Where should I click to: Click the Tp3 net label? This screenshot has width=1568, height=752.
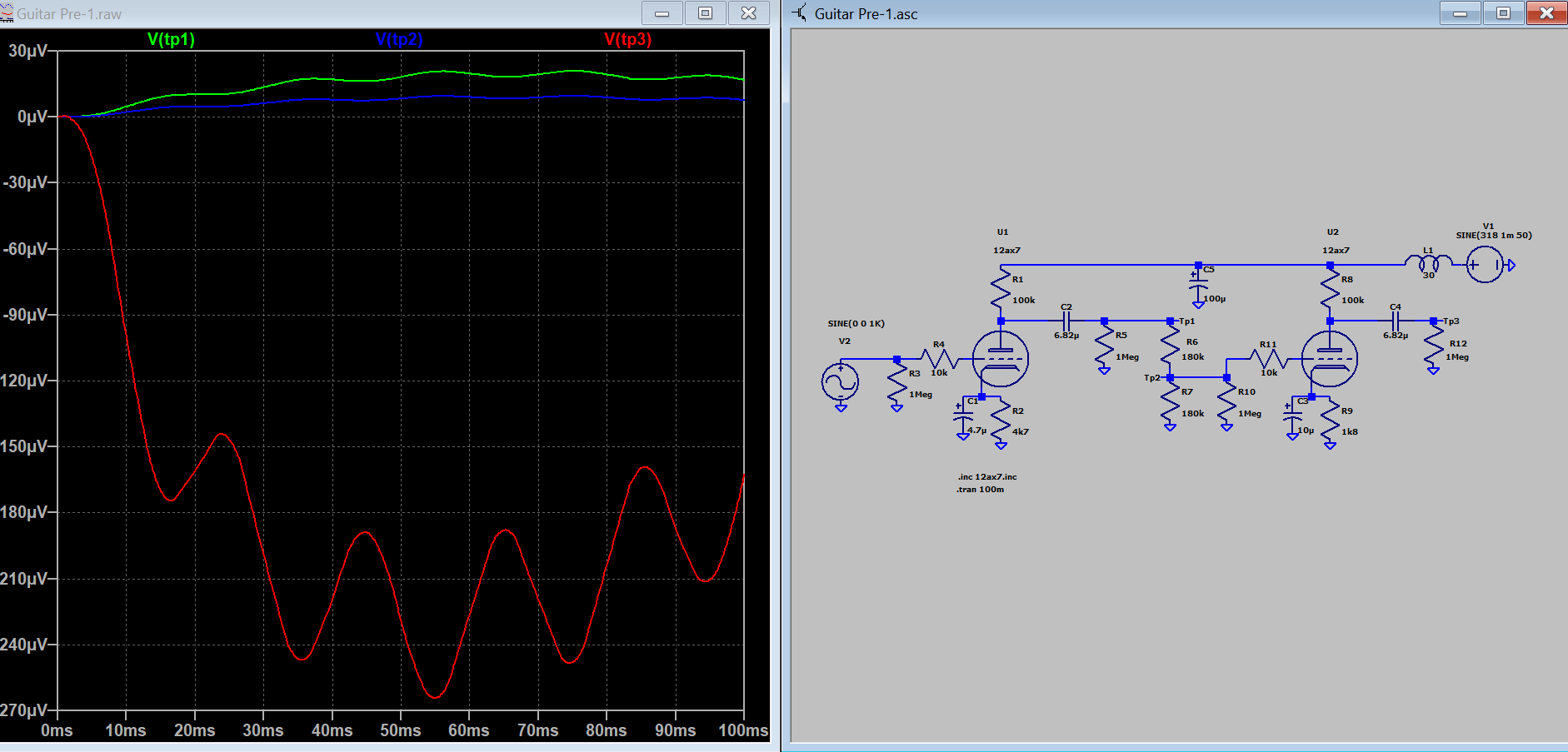[x=1451, y=321]
